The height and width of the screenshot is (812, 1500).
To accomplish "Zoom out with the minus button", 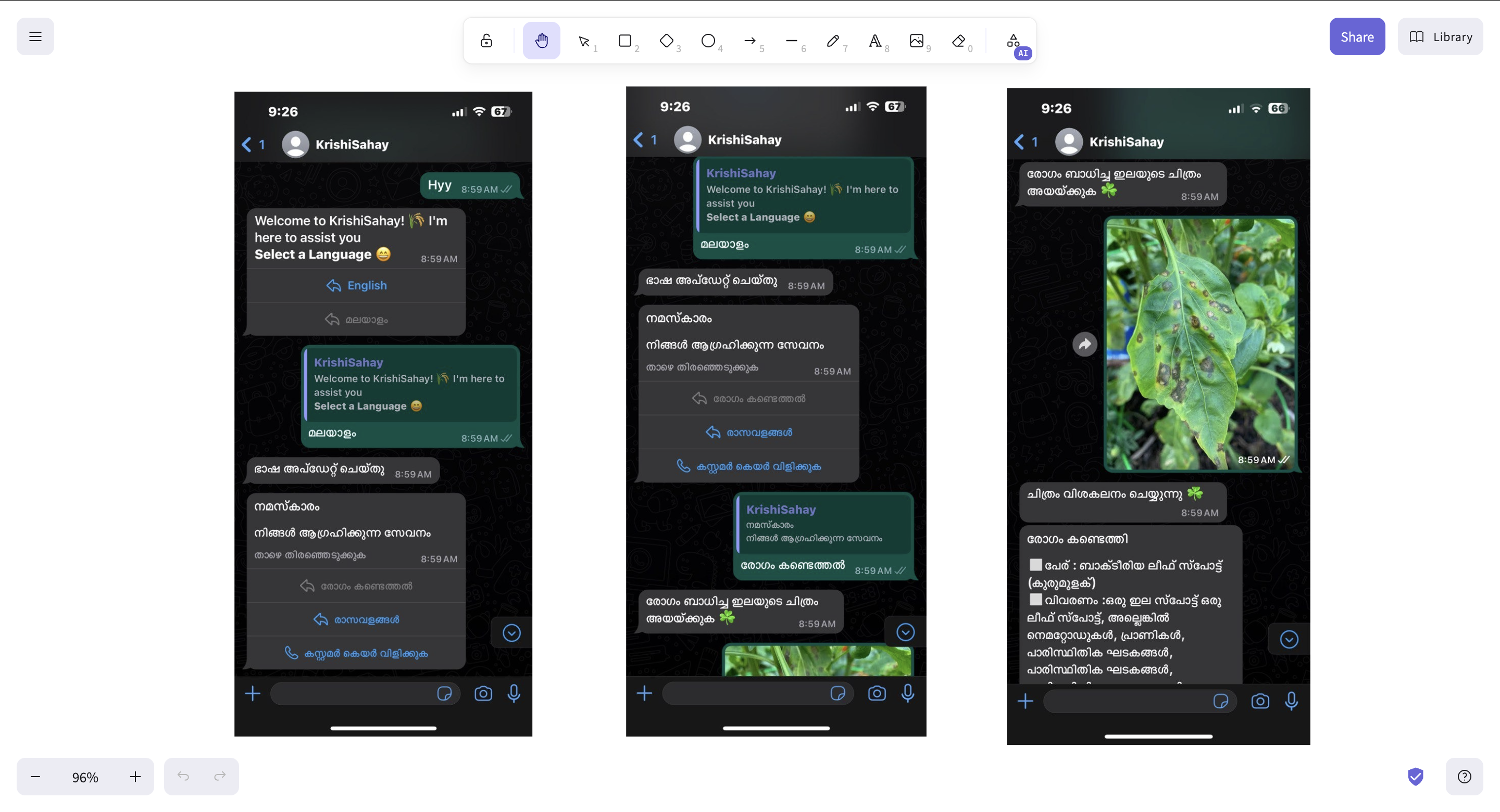I will [x=35, y=777].
